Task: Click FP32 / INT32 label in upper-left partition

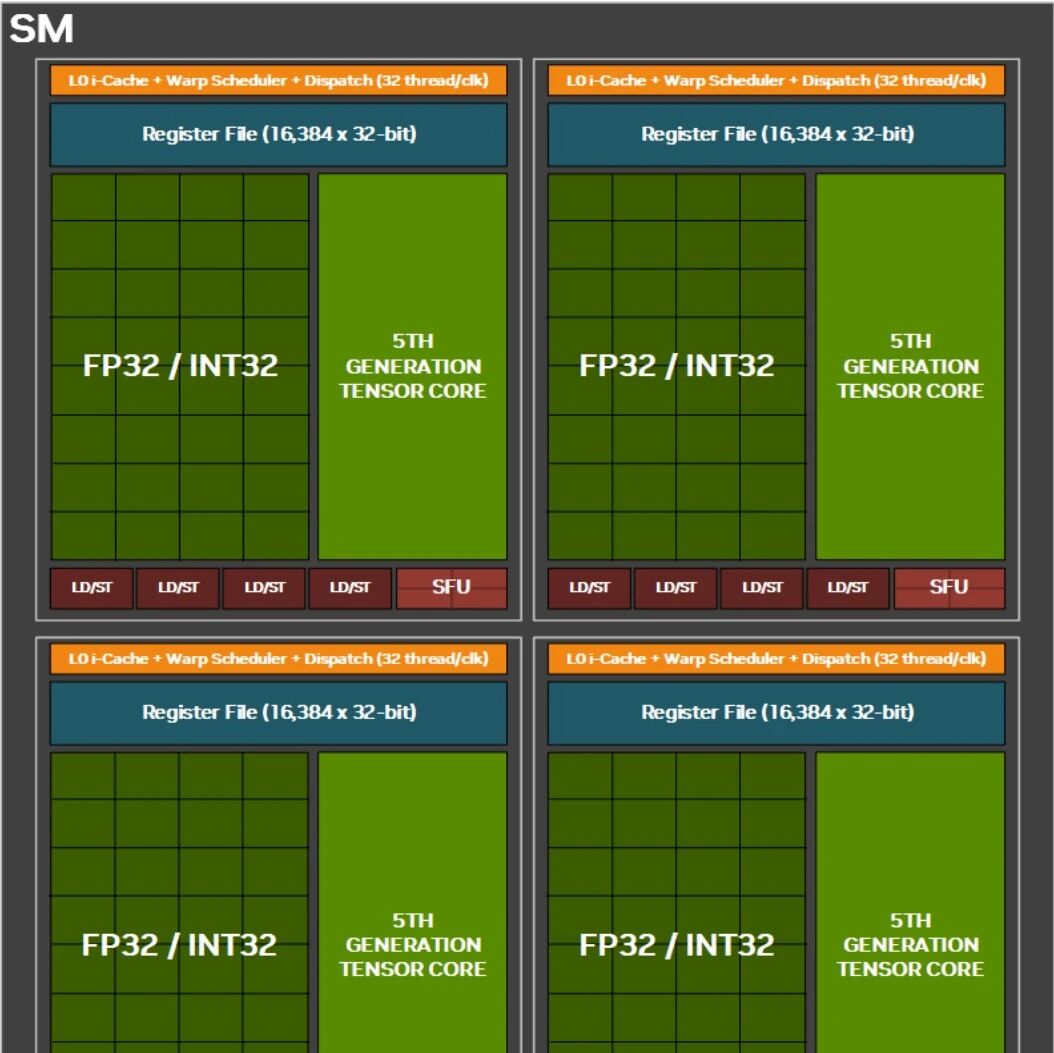Action: (180, 366)
